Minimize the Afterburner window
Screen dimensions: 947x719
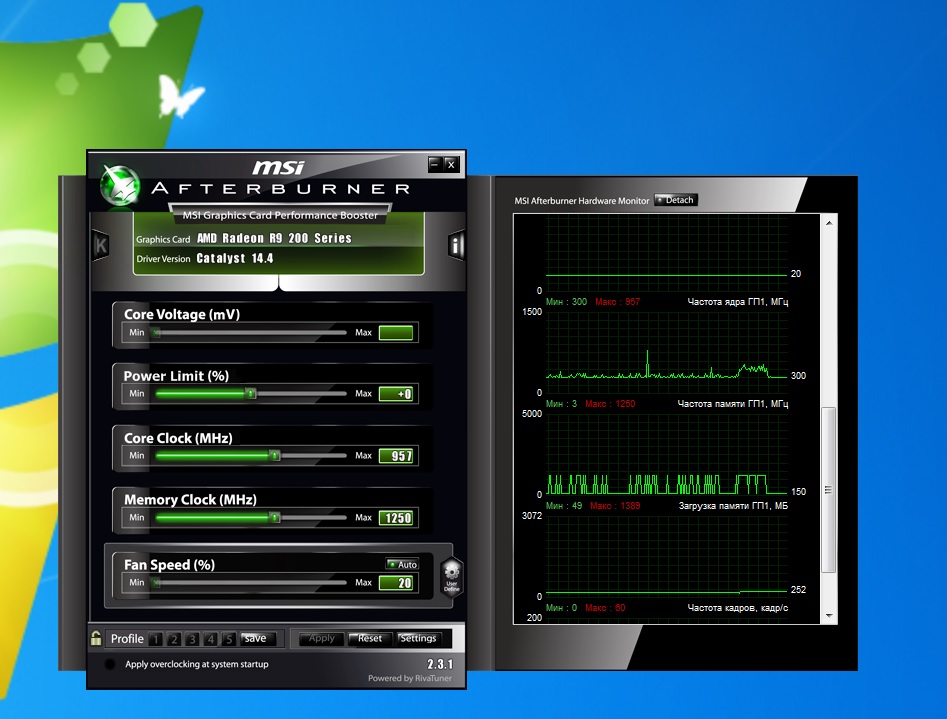[435, 164]
